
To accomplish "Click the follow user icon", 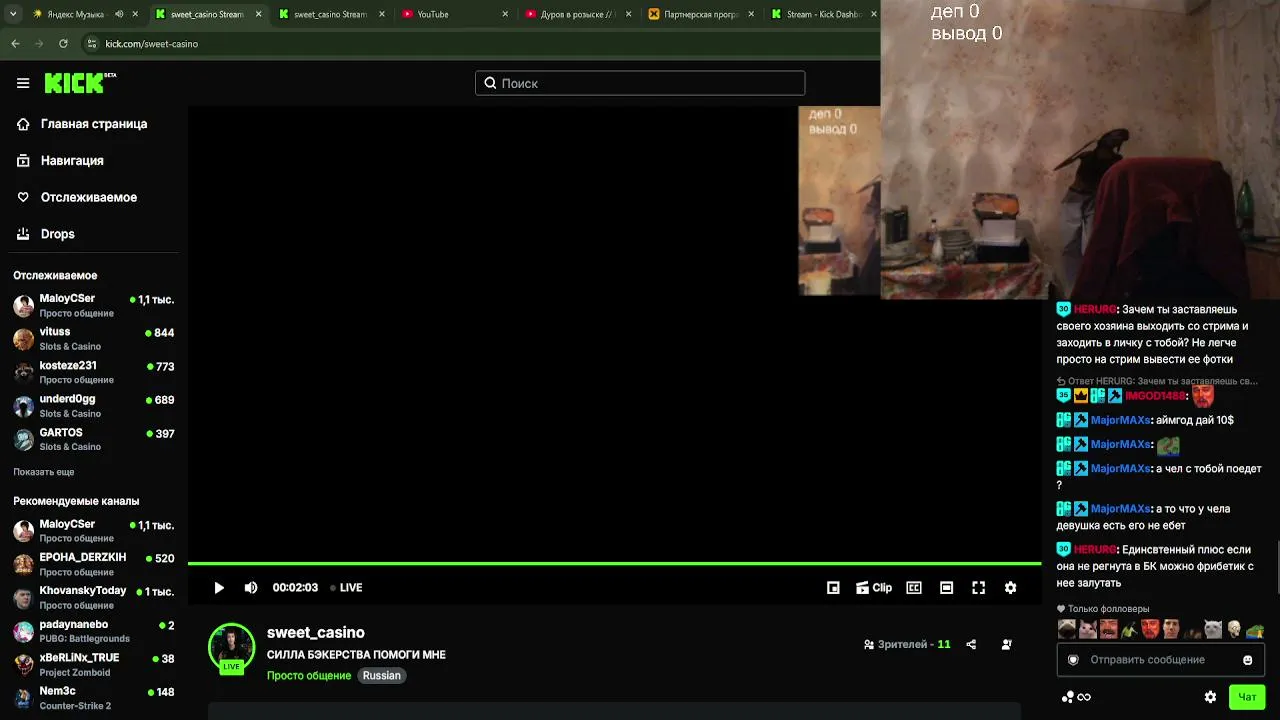I will [x=1007, y=645].
